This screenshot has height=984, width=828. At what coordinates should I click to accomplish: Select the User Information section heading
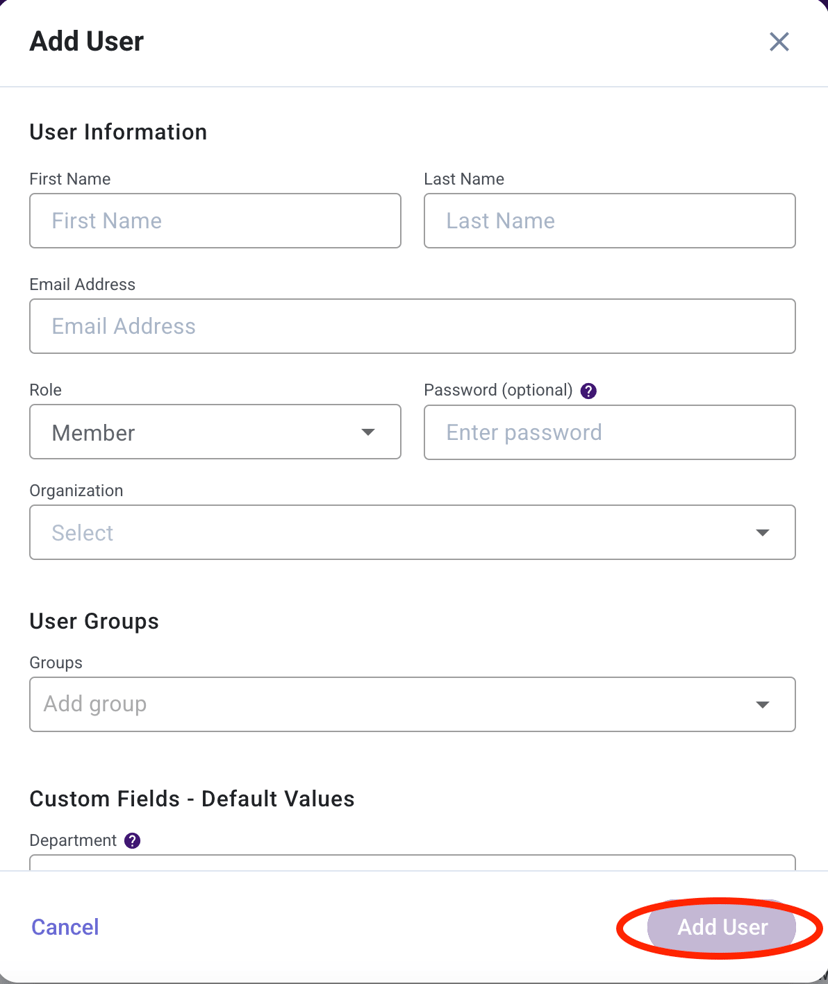(x=118, y=131)
